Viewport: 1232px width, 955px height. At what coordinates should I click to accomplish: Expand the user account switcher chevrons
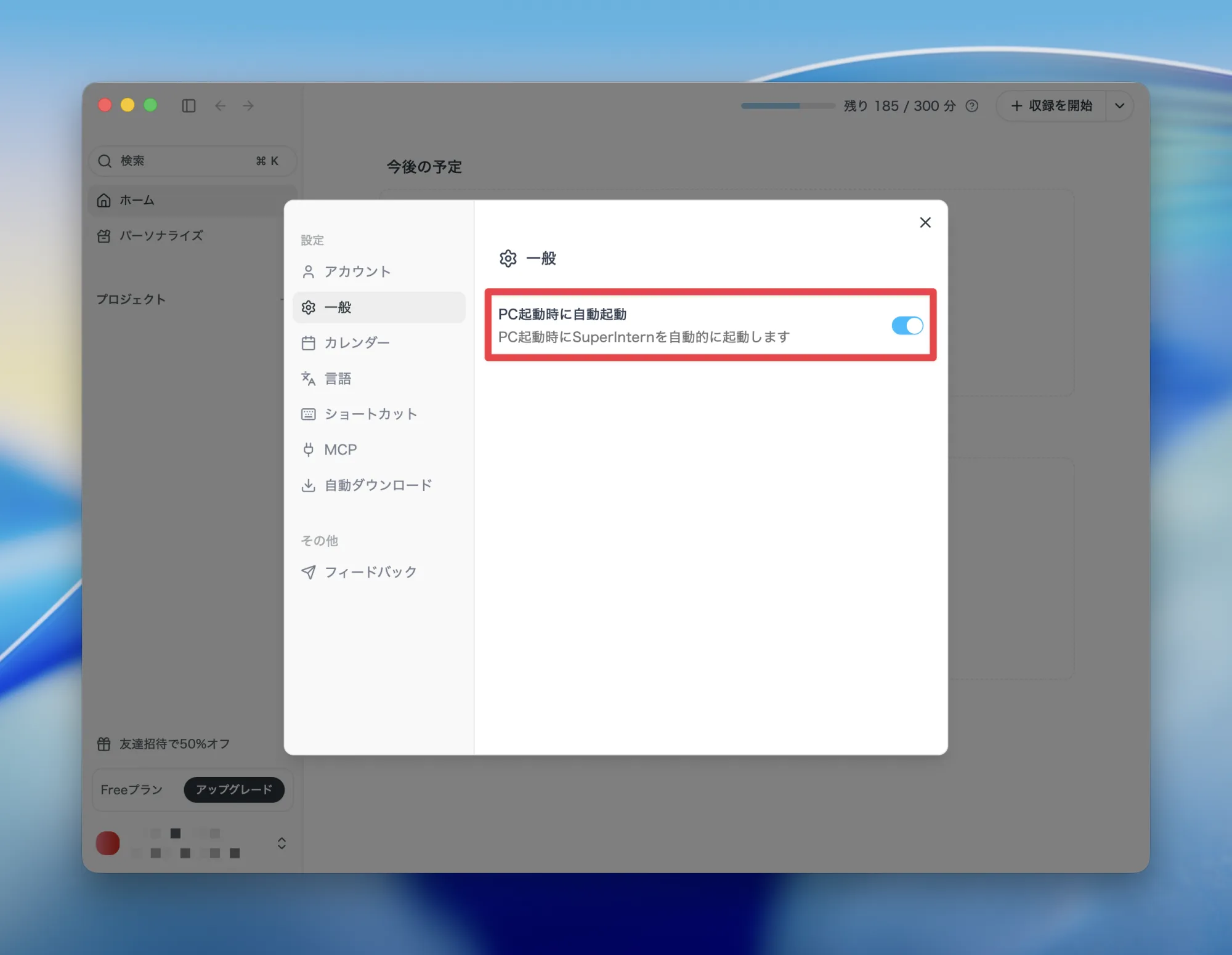282,843
